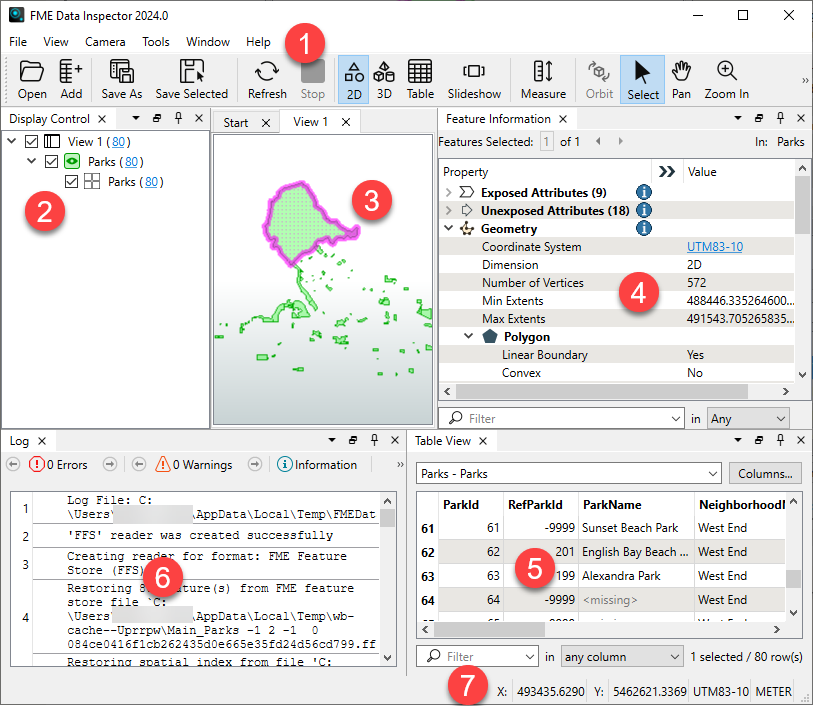Show info for Unexposed Attributes
Image resolution: width=813 pixels, height=706 pixels.
[x=643, y=210]
